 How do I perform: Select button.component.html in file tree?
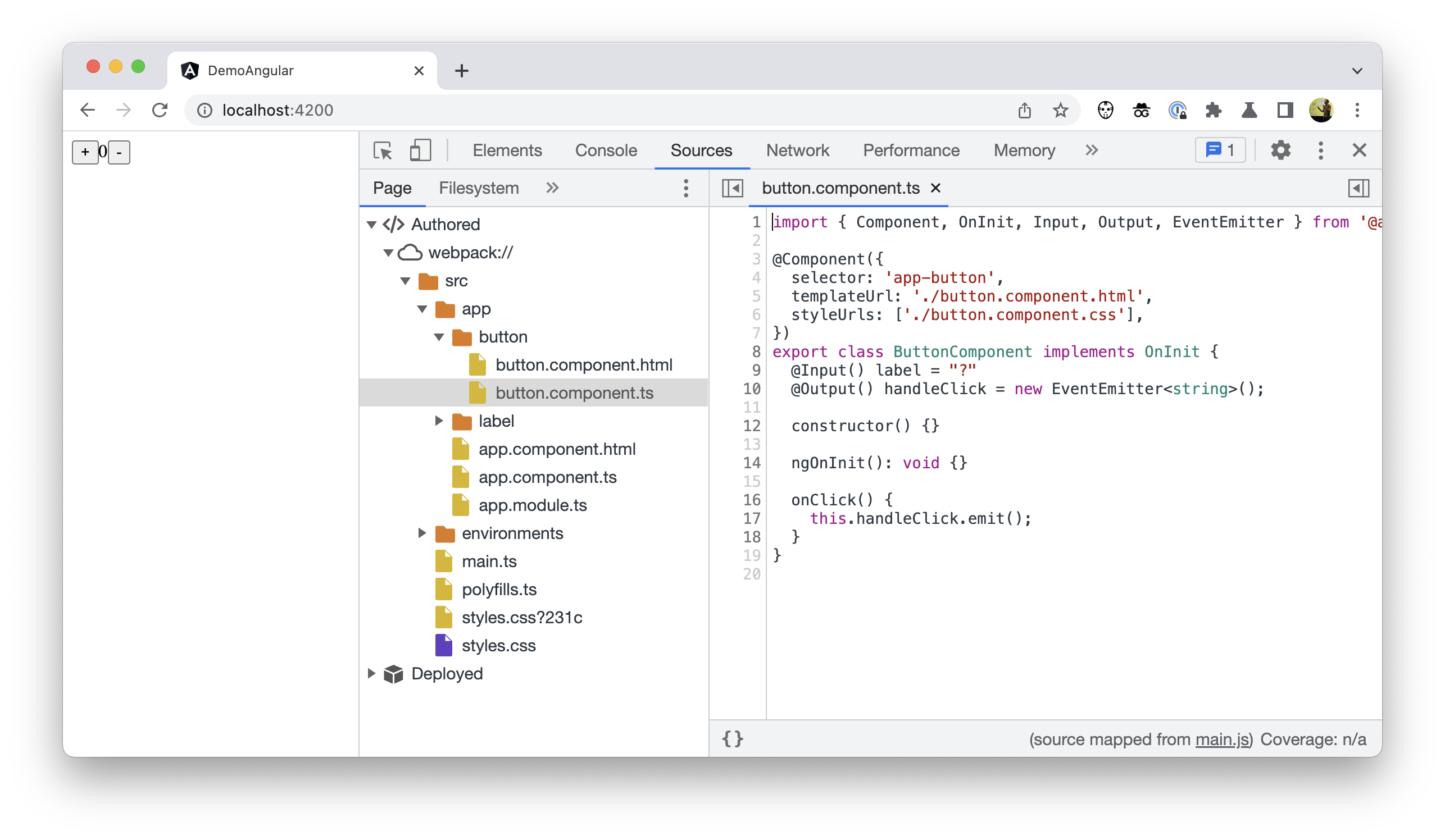coord(583,364)
